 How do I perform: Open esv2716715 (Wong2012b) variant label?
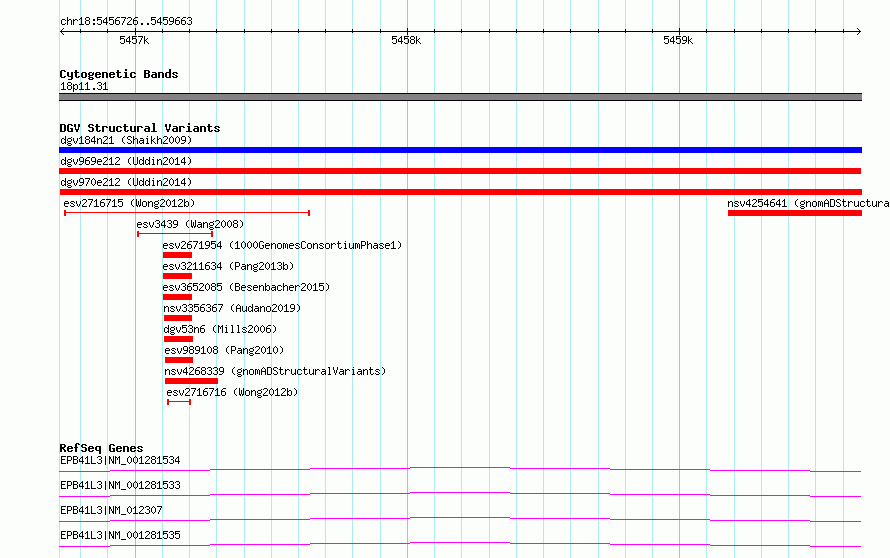pos(129,203)
